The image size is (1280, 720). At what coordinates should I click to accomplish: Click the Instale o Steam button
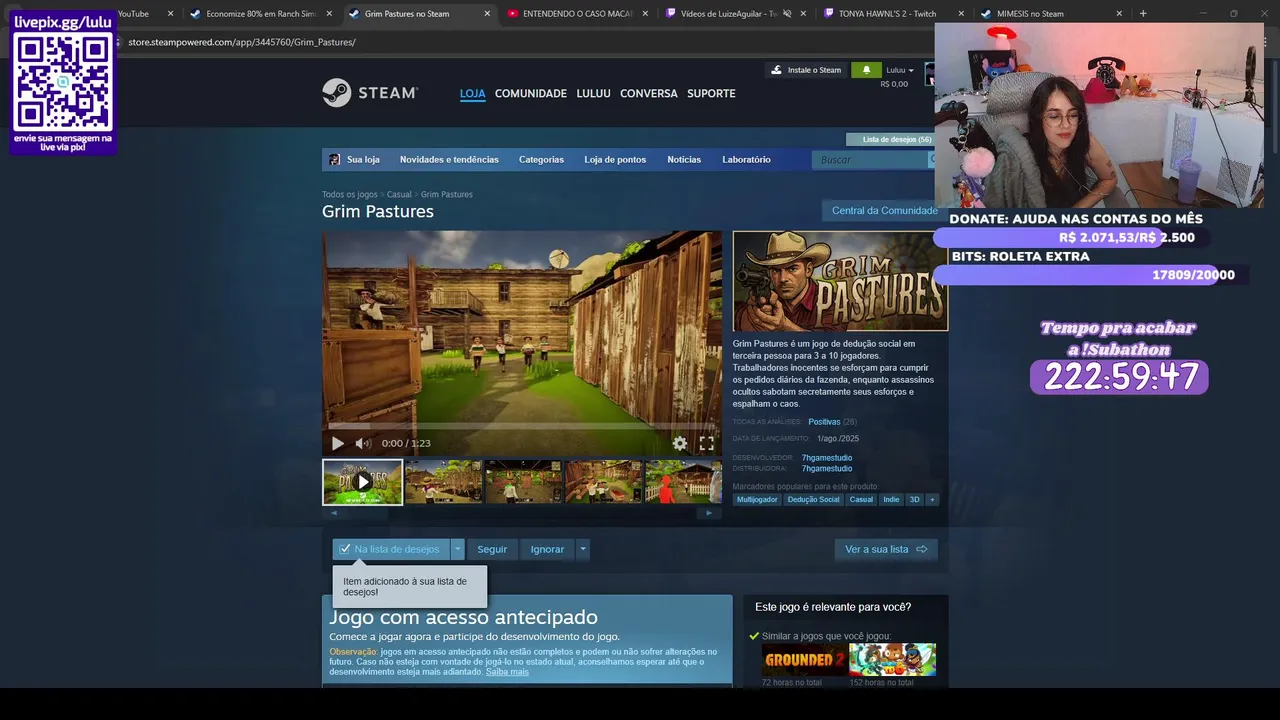pyautogui.click(x=806, y=70)
